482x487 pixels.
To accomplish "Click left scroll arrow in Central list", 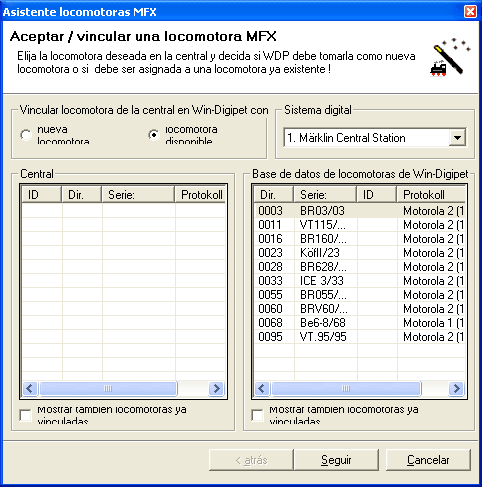I will (30, 388).
